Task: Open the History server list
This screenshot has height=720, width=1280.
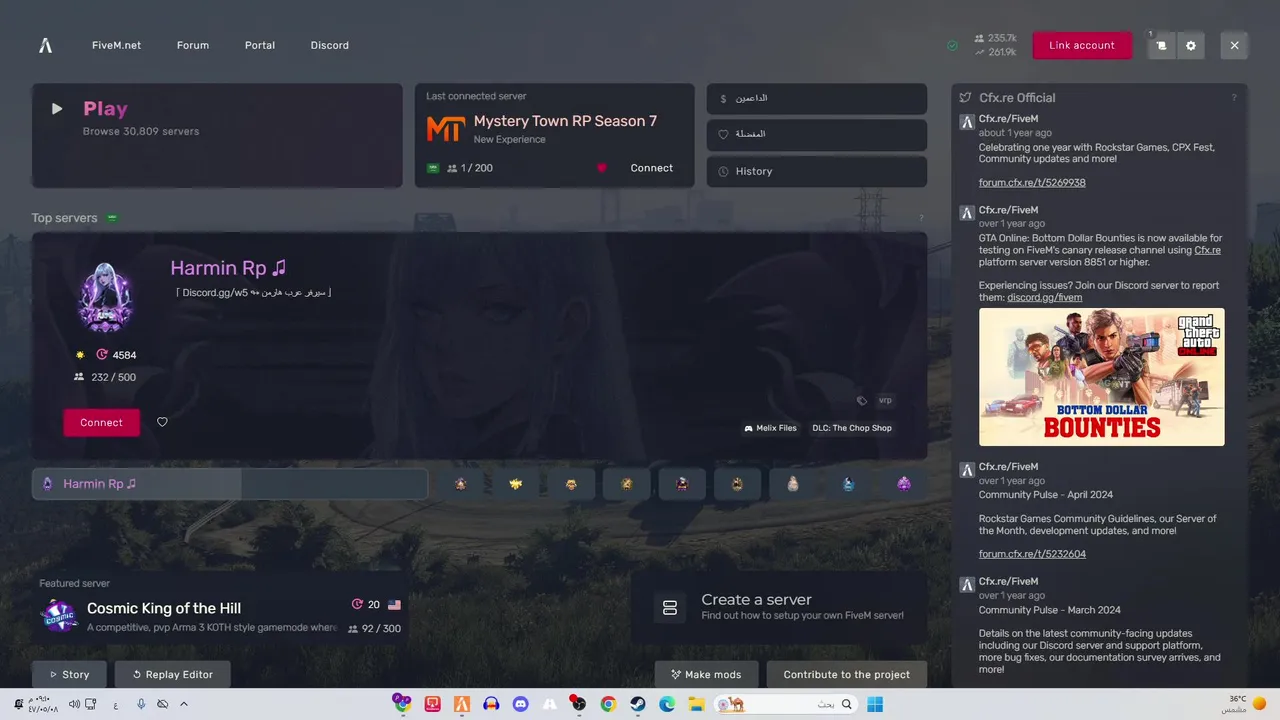Action: click(817, 171)
